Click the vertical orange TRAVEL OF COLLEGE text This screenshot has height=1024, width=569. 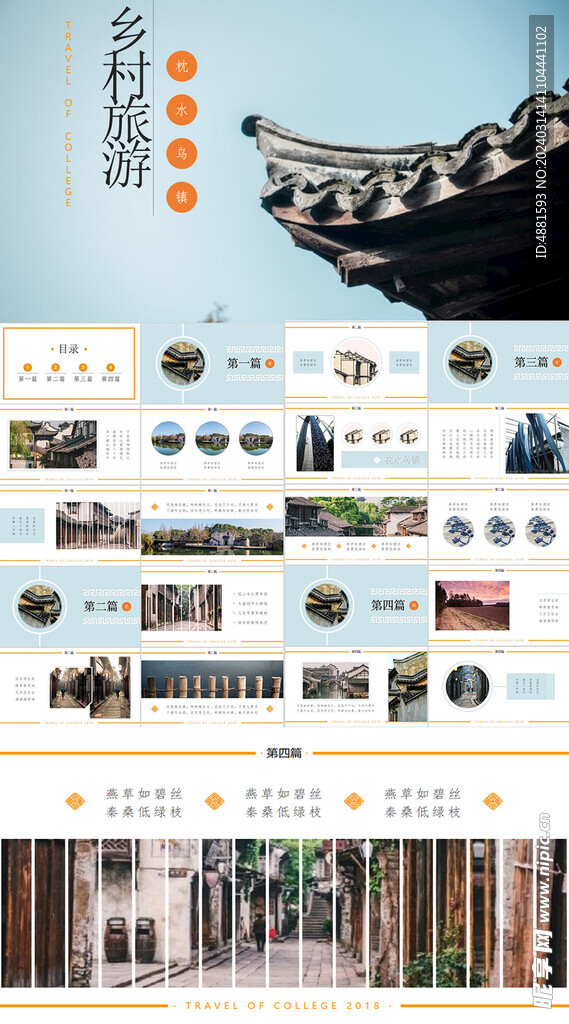69,114
